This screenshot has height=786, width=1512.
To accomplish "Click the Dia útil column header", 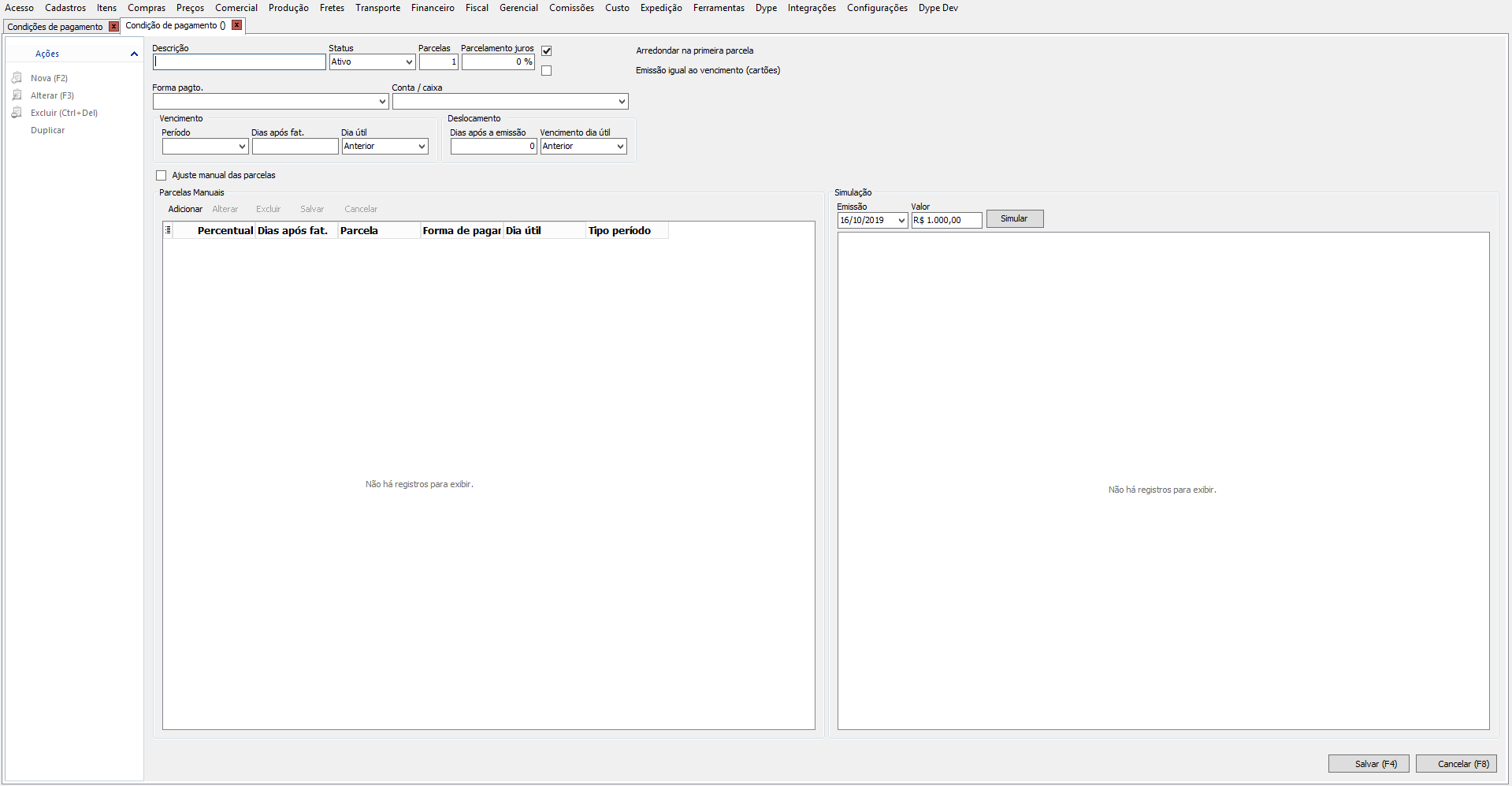I will (544, 230).
